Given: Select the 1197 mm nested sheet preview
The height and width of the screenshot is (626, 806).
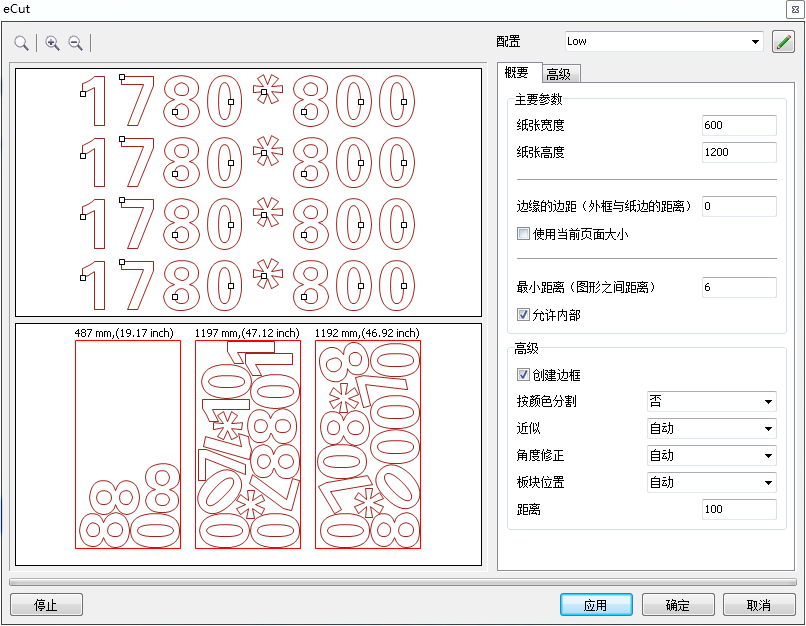Looking at the screenshot, I should [x=248, y=445].
